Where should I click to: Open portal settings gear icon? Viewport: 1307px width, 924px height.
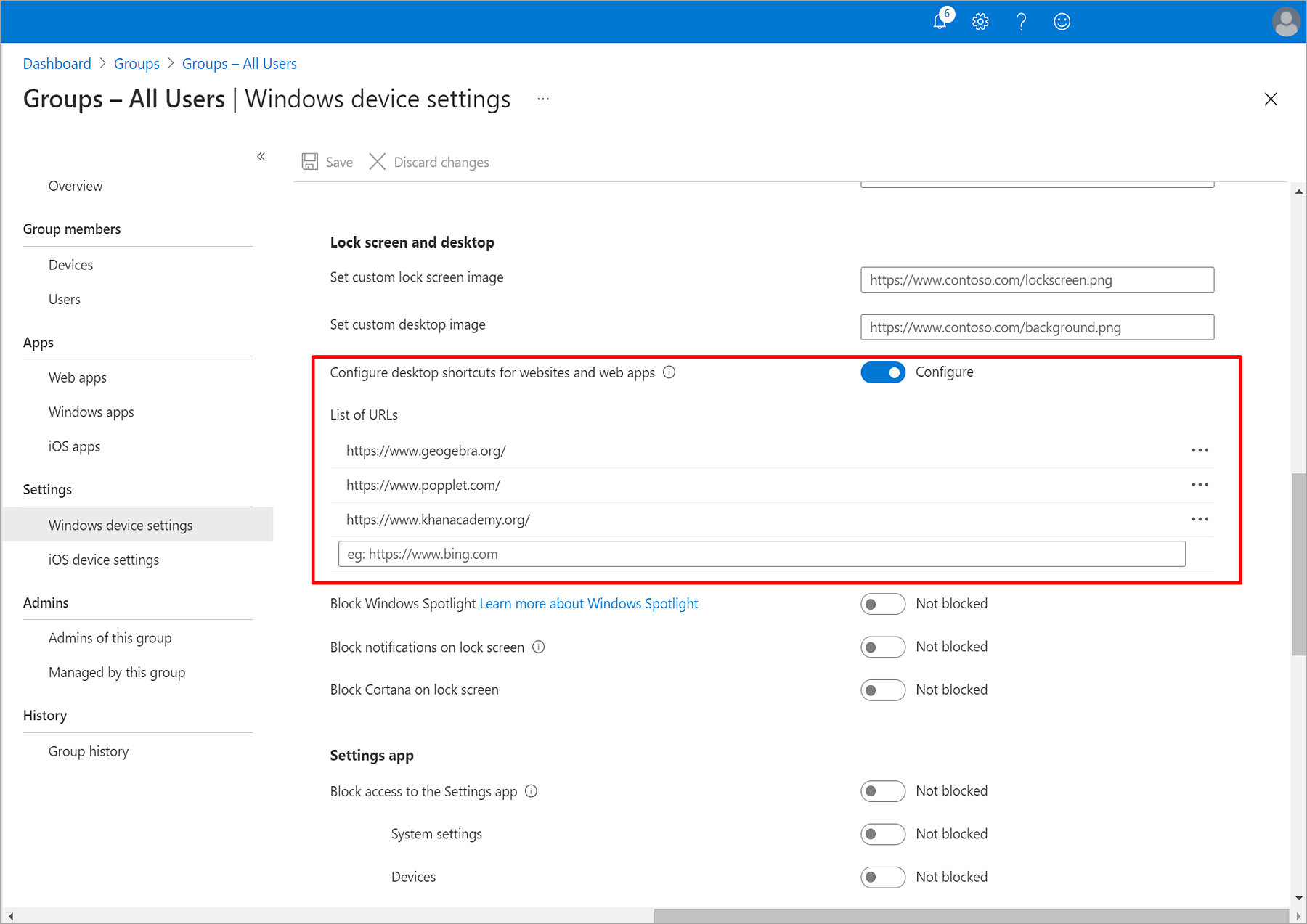point(980,22)
